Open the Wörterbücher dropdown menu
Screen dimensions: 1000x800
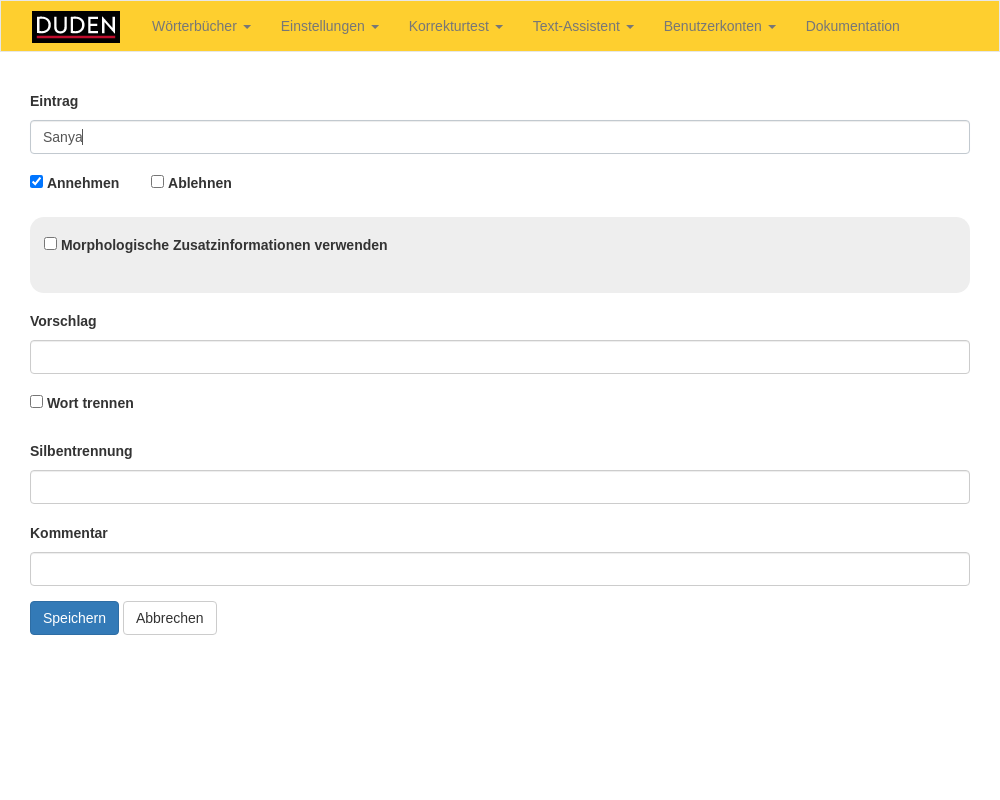click(201, 26)
